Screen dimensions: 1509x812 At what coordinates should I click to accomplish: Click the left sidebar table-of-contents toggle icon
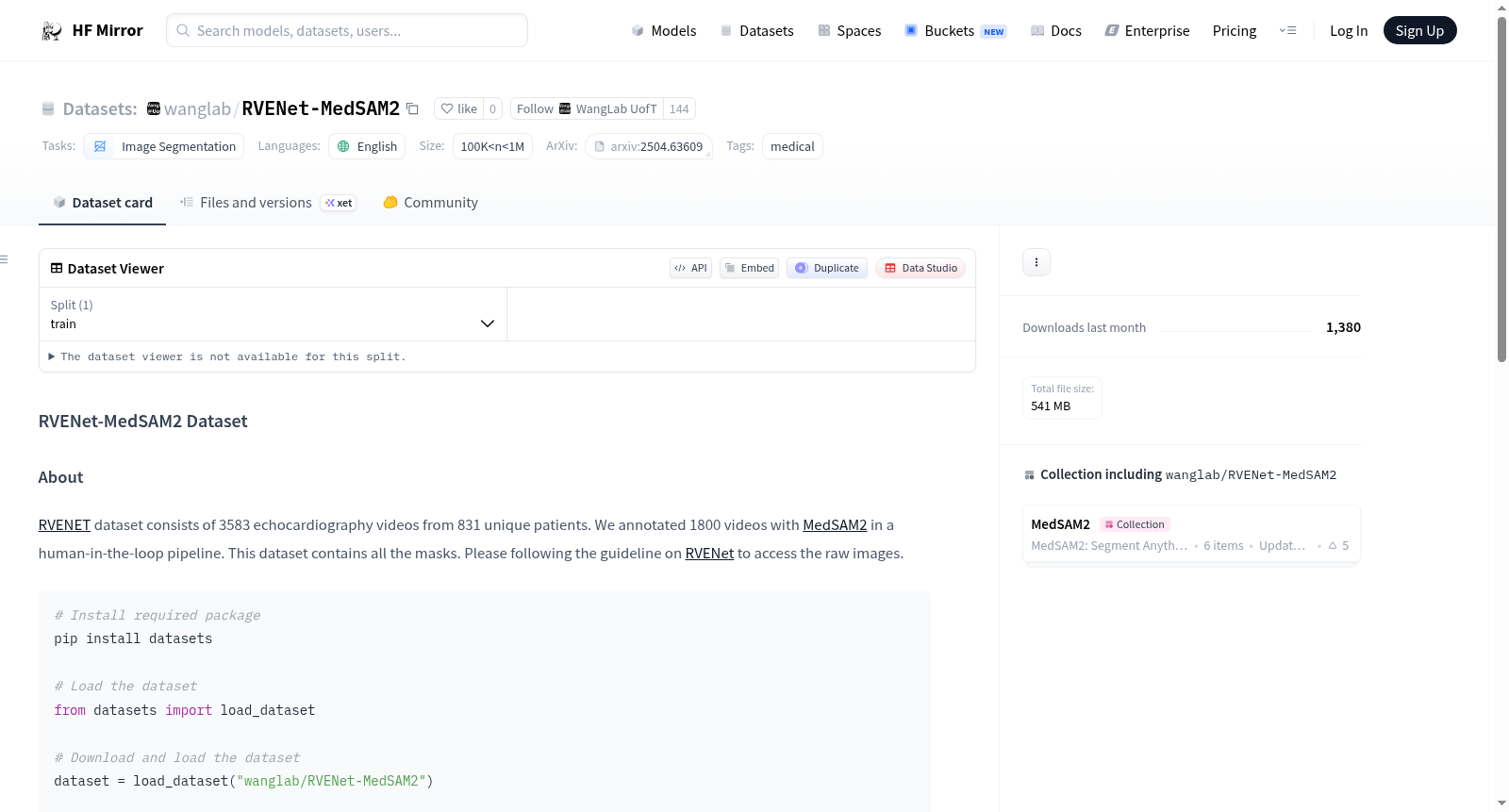[4, 259]
